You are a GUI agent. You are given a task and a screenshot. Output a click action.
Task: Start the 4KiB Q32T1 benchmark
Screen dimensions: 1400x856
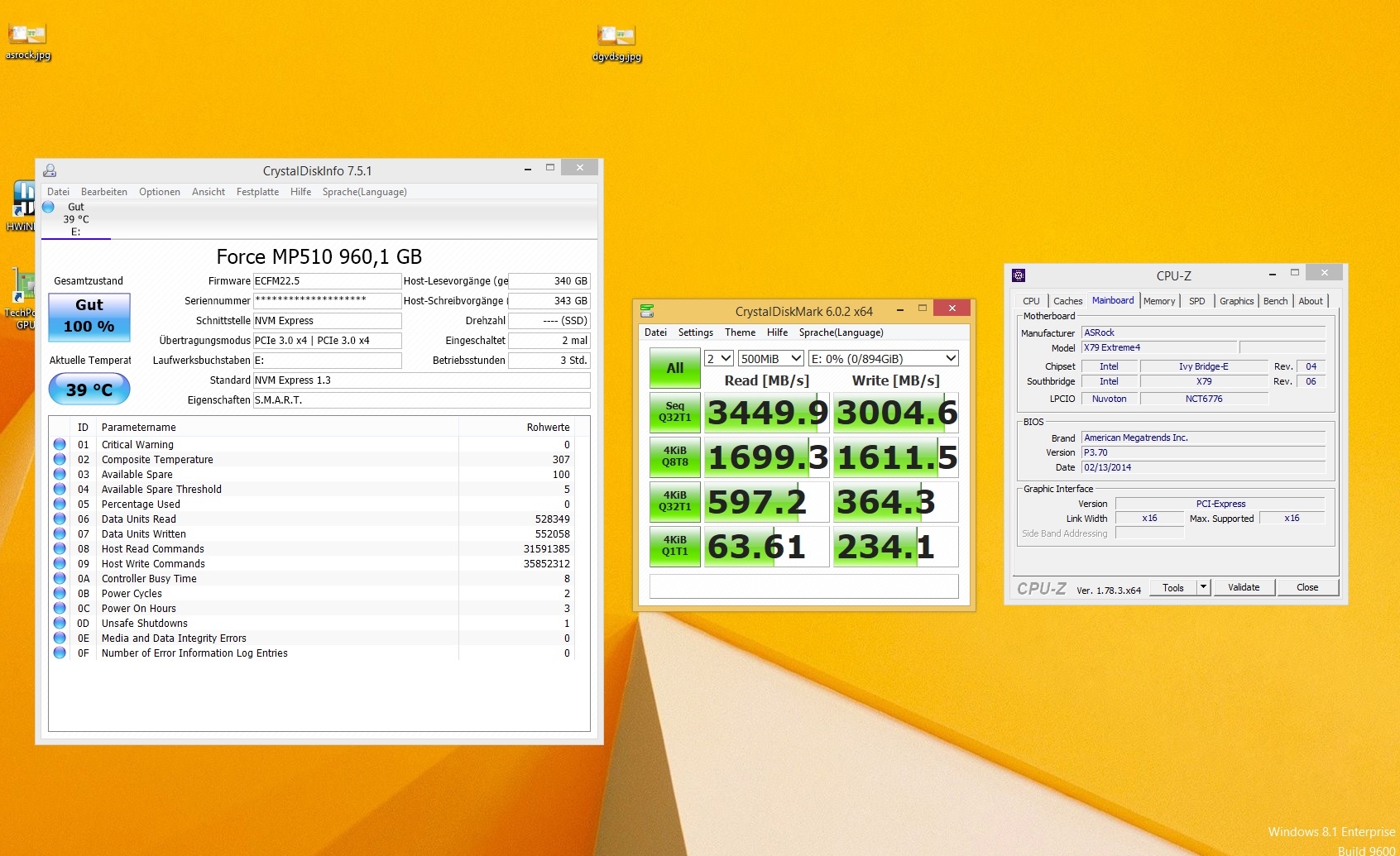(675, 501)
